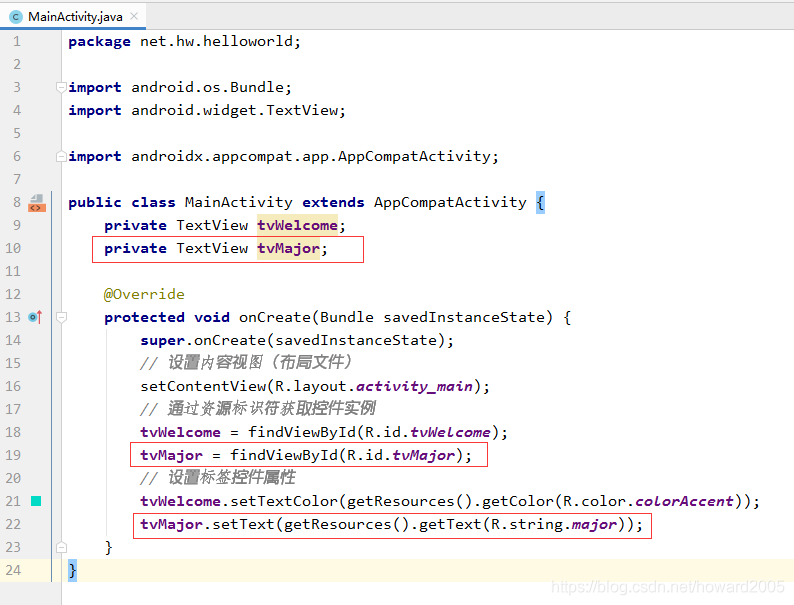Click 'setText' method call on line 22
794x605 pixels.
pos(243,524)
